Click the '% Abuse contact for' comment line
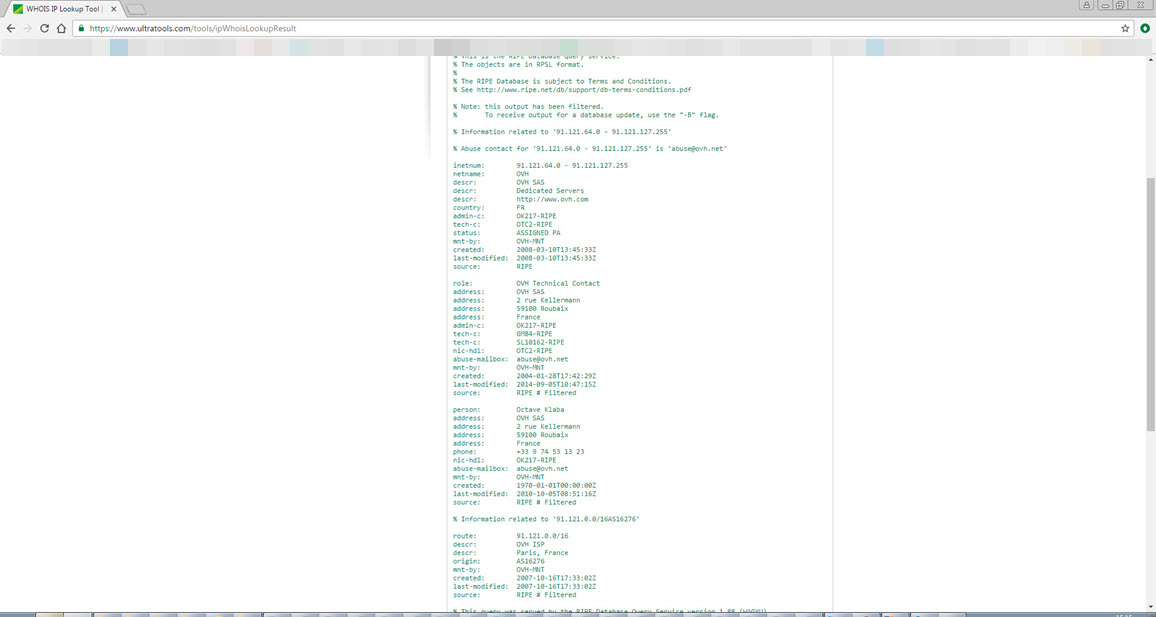 pyautogui.click(x=591, y=149)
